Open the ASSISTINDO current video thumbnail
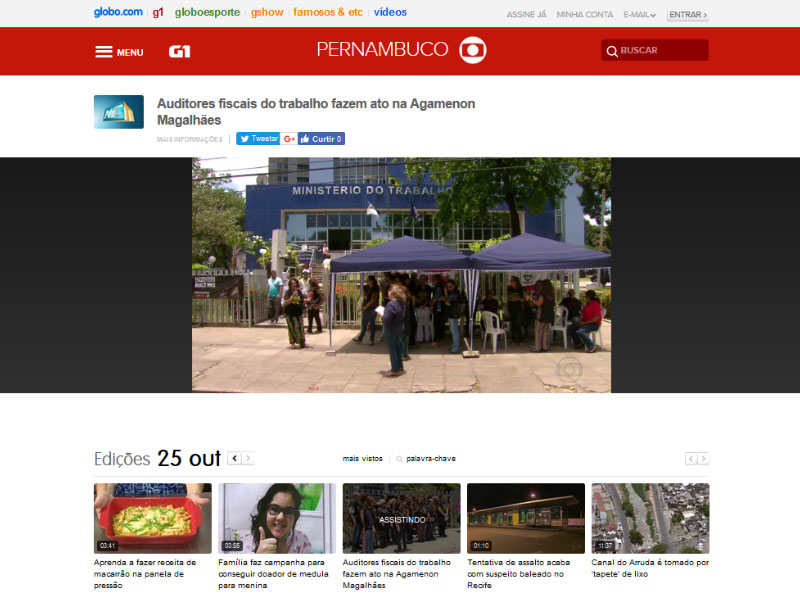Screen dimensions: 800x600 pos(402,518)
